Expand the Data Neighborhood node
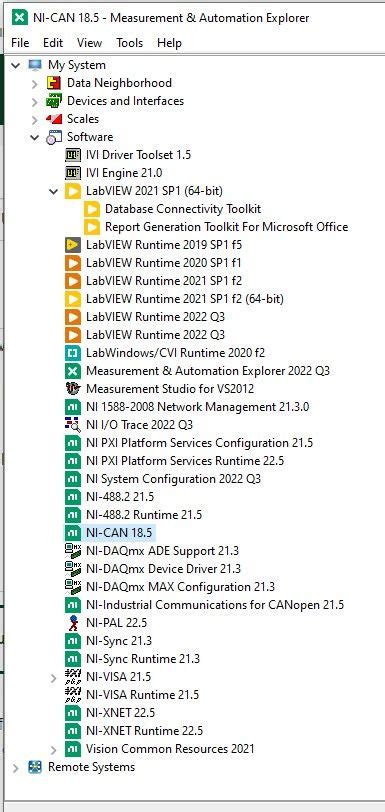This screenshot has width=385, height=812. pyautogui.click(x=35, y=83)
